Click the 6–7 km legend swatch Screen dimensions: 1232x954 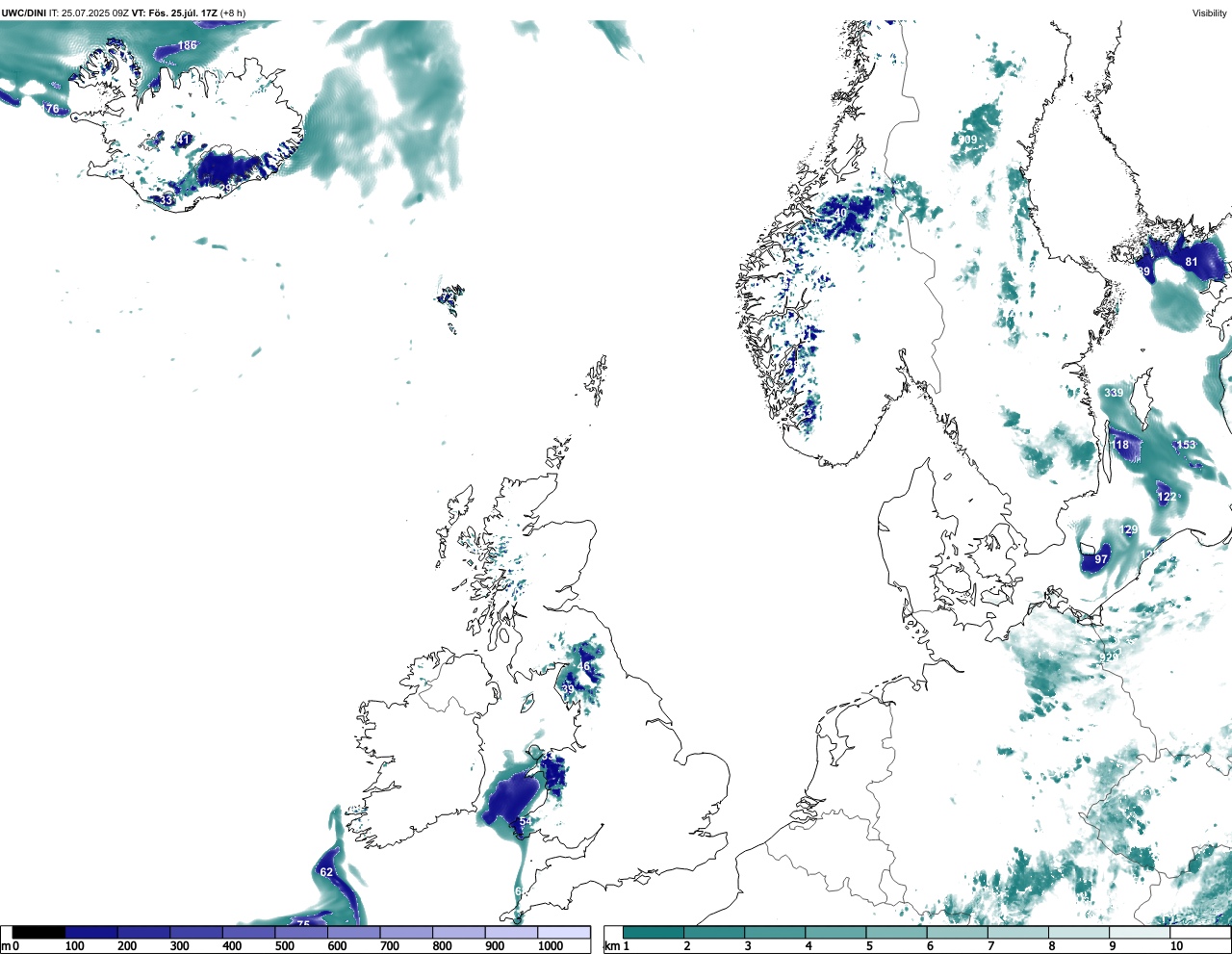click(957, 932)
